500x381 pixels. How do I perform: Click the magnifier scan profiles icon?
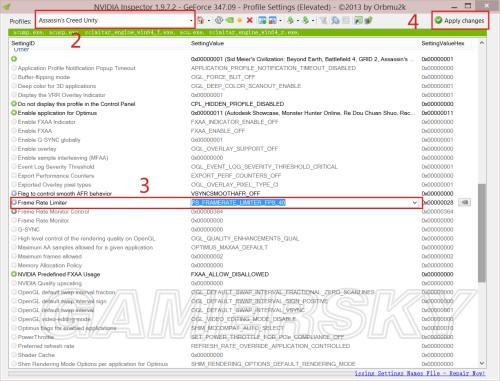pos(335,20)
